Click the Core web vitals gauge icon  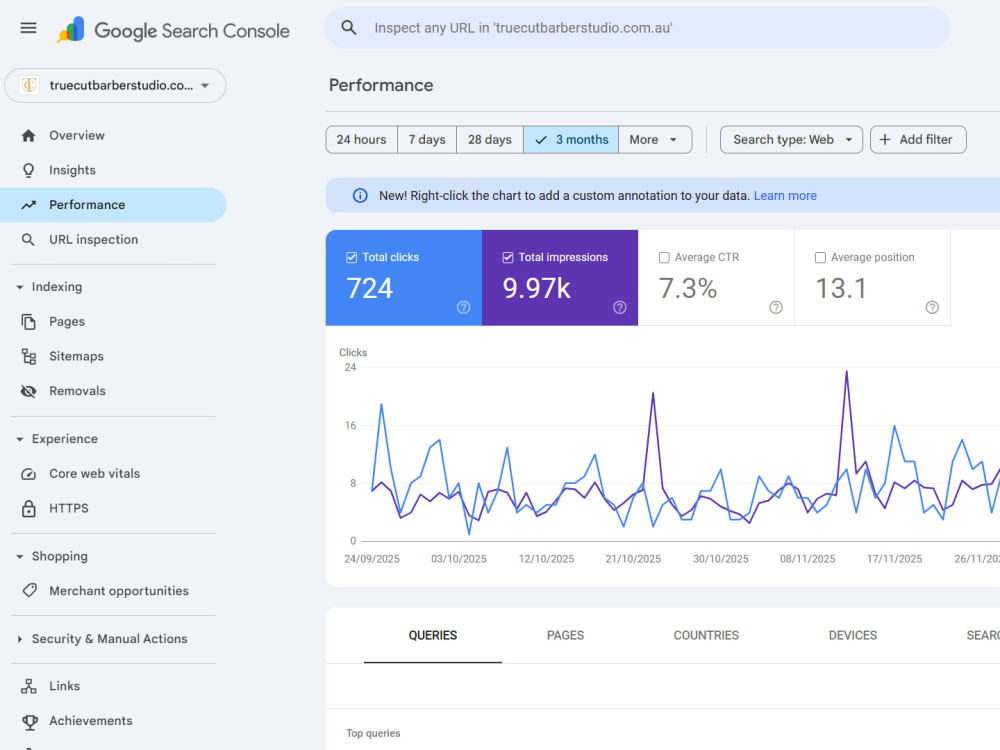tap(28, 474)
